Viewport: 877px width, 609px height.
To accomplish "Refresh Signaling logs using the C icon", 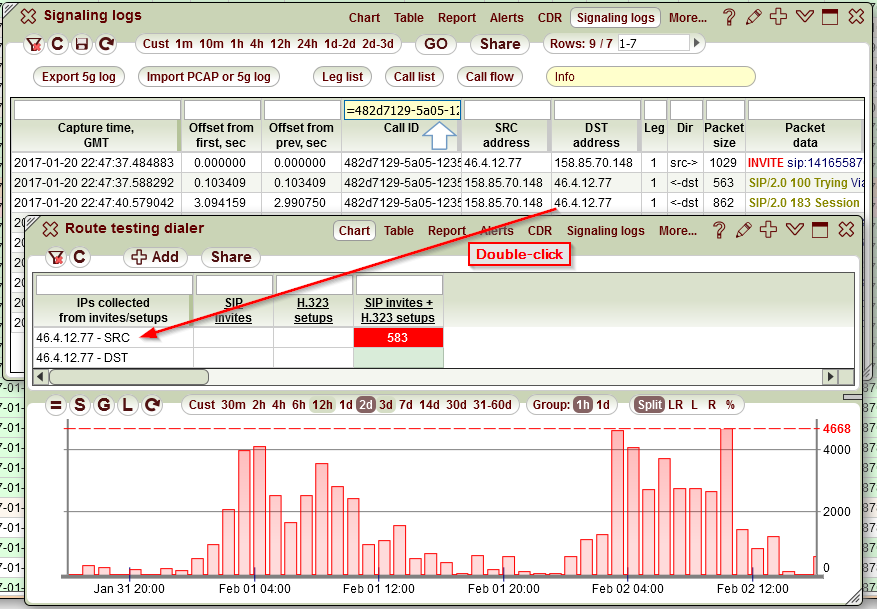I will [x=57, y=44].
